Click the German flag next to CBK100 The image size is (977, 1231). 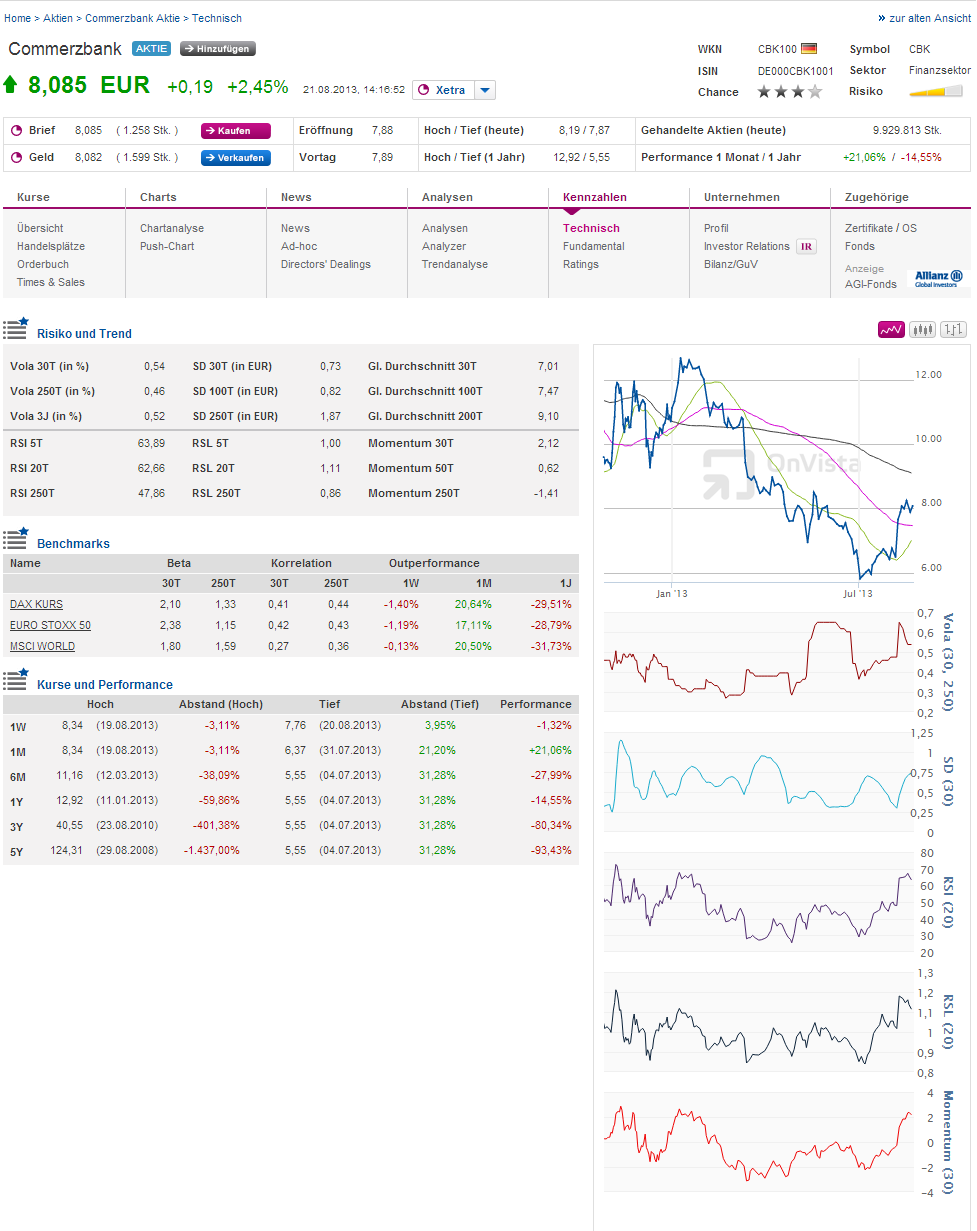(809, 48)
